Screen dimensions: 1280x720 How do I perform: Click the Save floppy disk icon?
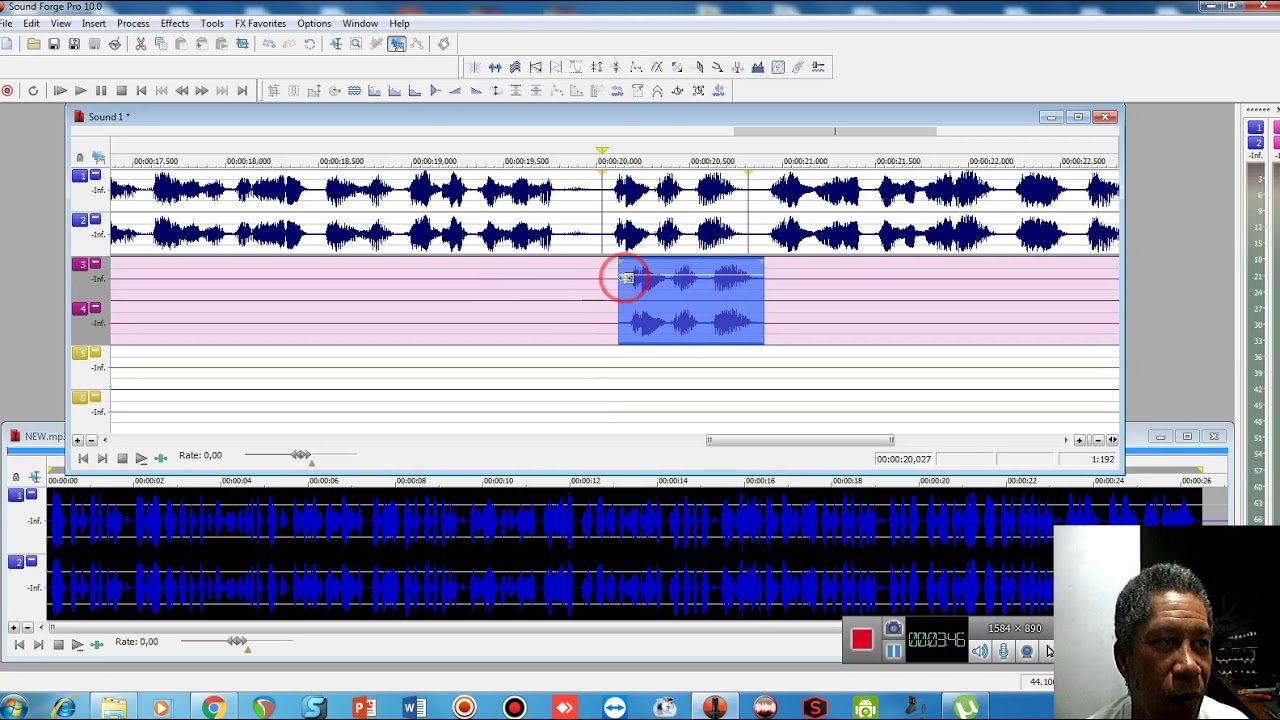pos(54,44)
